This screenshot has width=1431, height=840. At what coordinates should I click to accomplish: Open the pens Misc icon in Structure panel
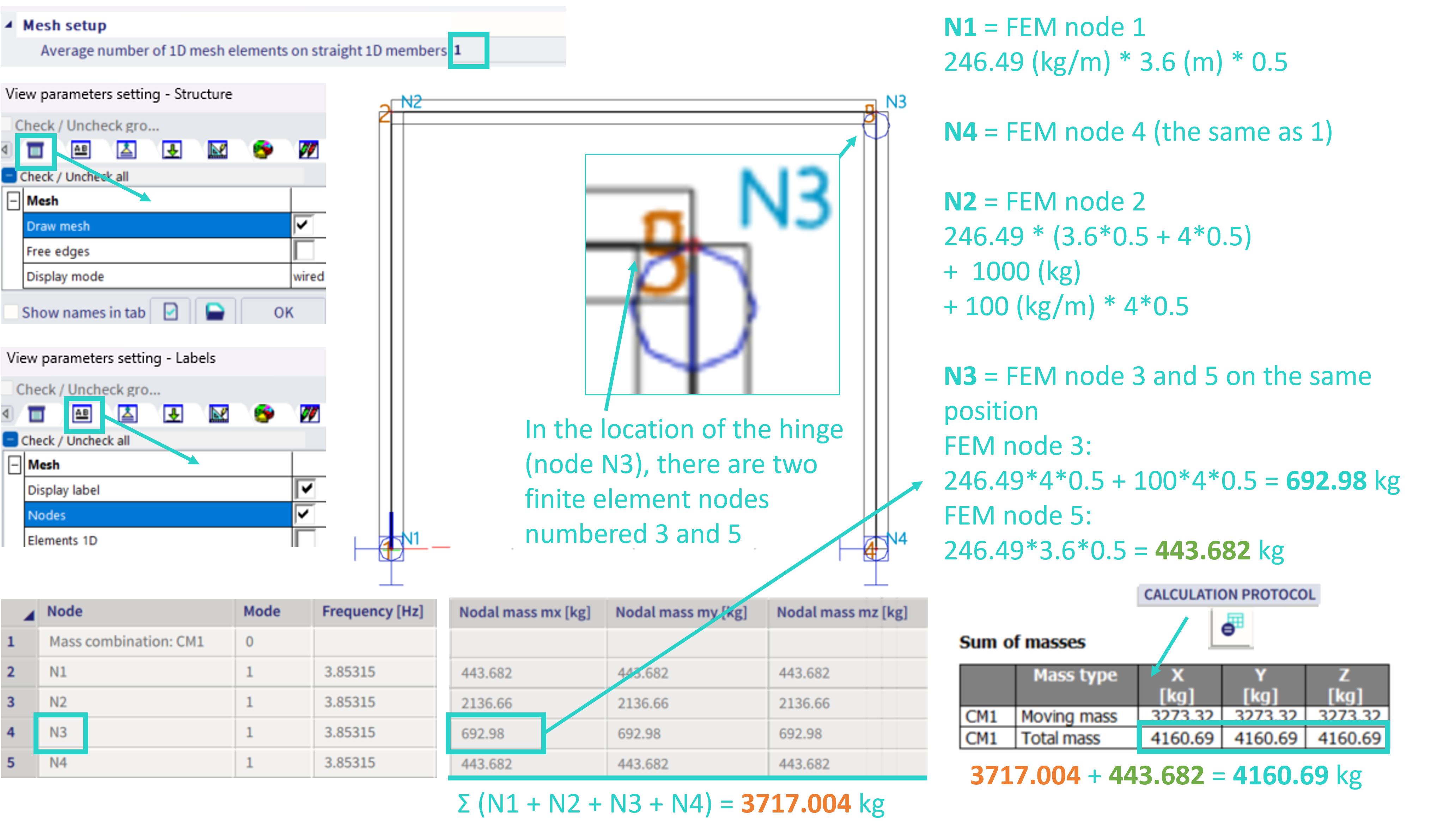(x=308, y=150)
